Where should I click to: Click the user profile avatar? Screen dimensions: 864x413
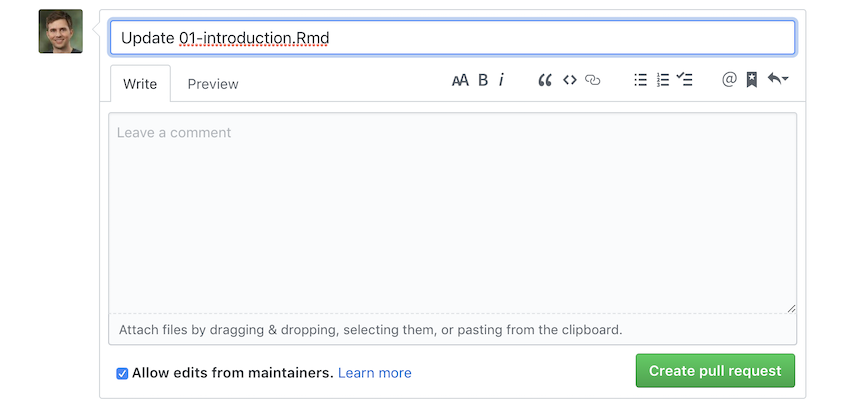click(61, 32)
